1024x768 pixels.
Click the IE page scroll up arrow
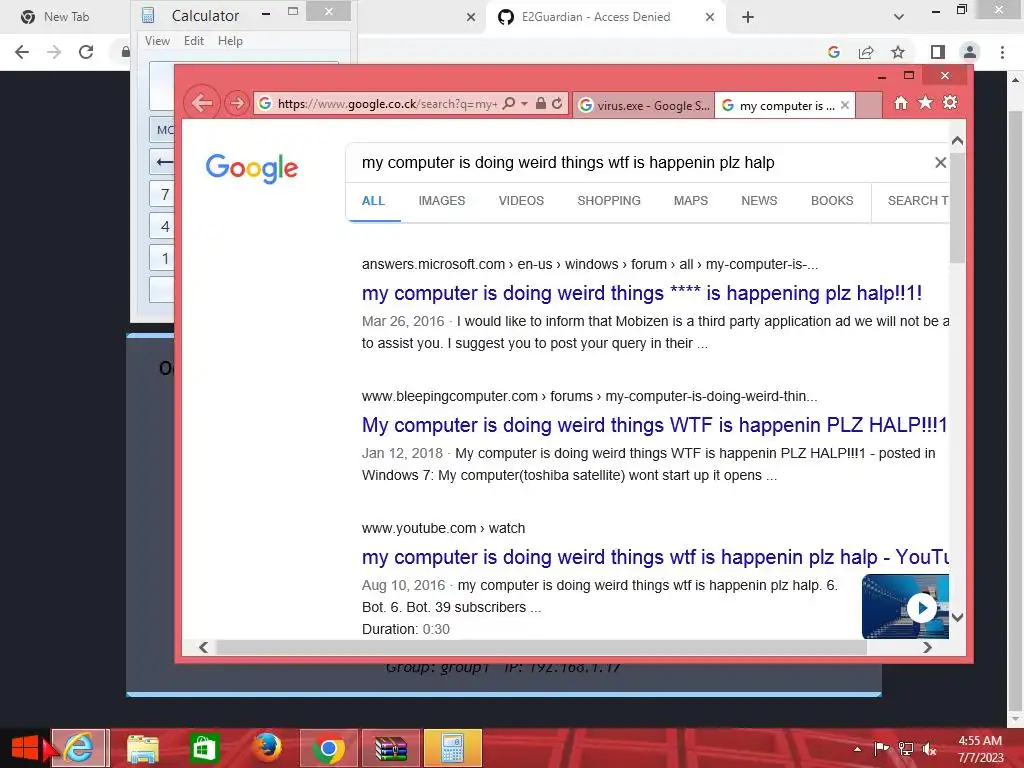[x=957, y=140]
